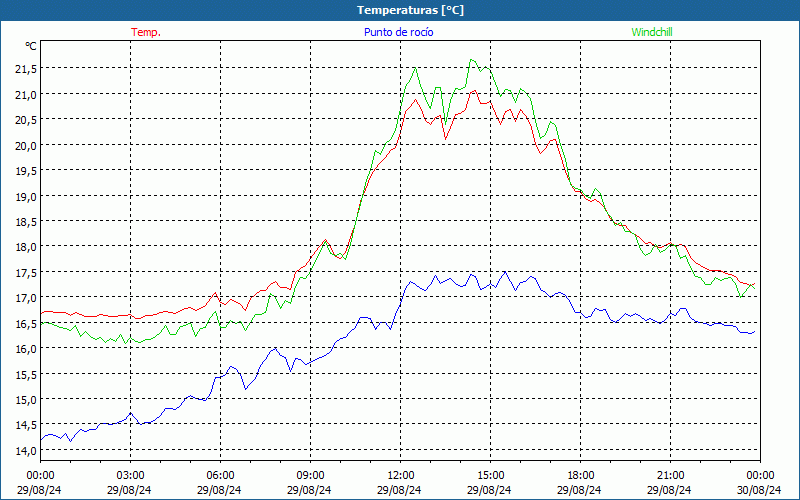Select the red Temp. legend label

(x=146, y=32)
